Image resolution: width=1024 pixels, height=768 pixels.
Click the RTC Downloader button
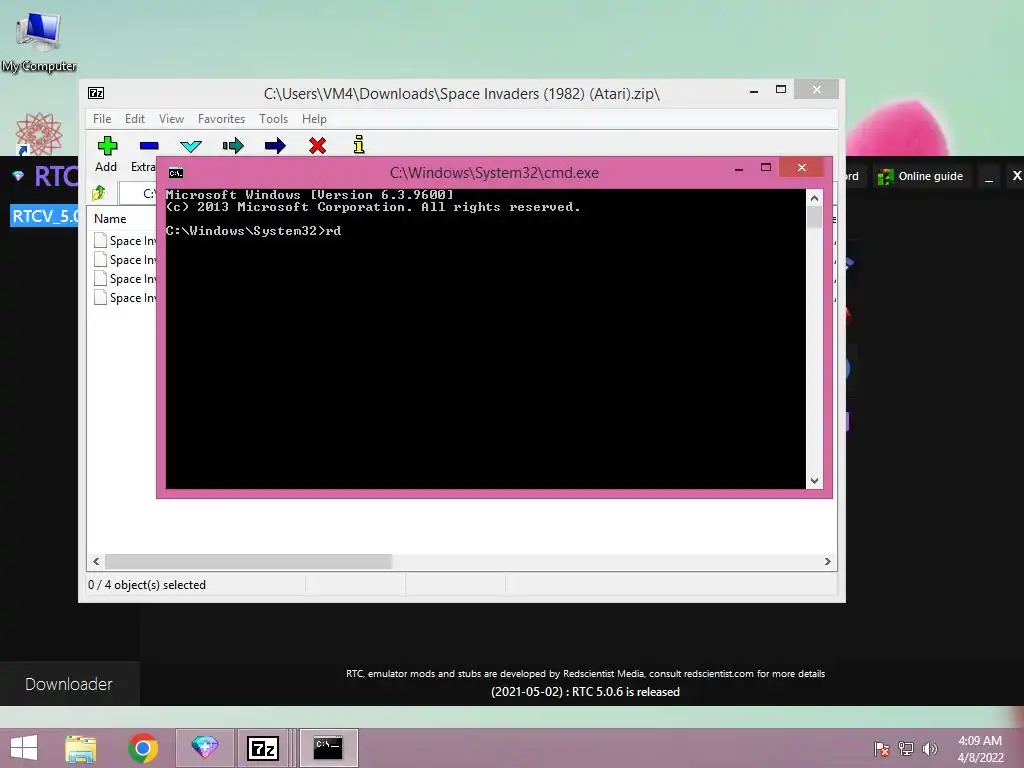point(69,684)
